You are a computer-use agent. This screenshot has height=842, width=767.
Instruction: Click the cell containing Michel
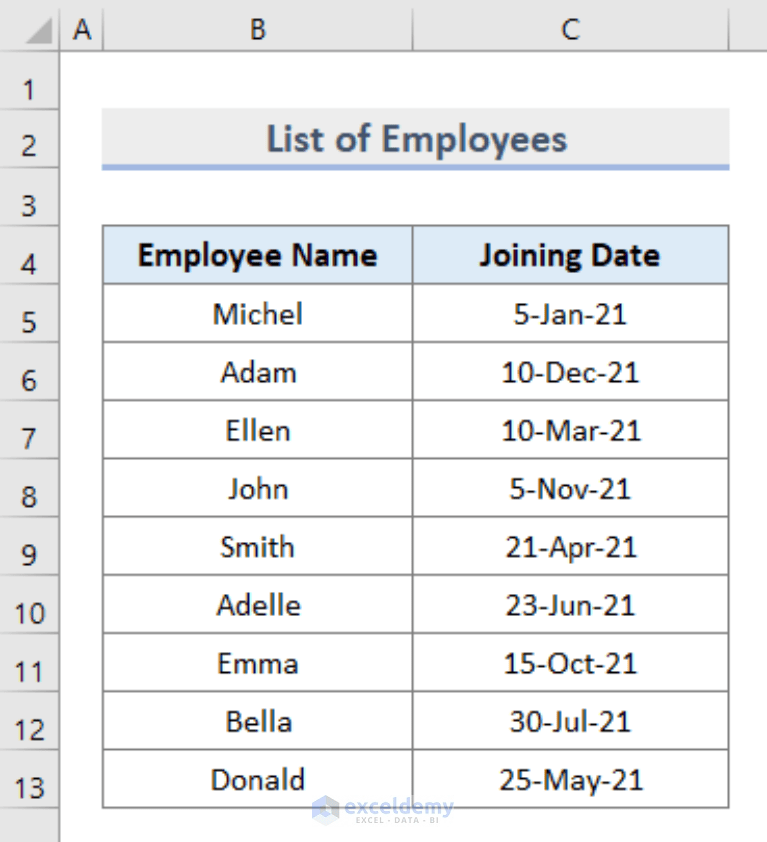pyautogui.click(x=257, y=314)
